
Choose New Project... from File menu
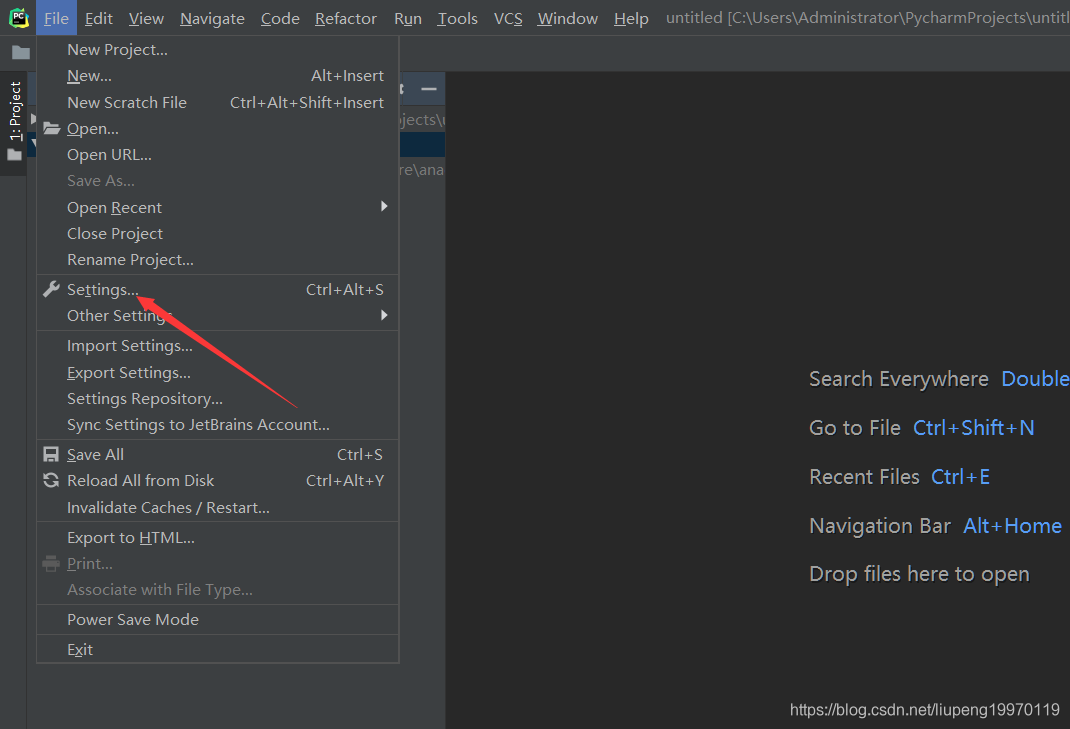pyautogui.click(x=218, y=50)
